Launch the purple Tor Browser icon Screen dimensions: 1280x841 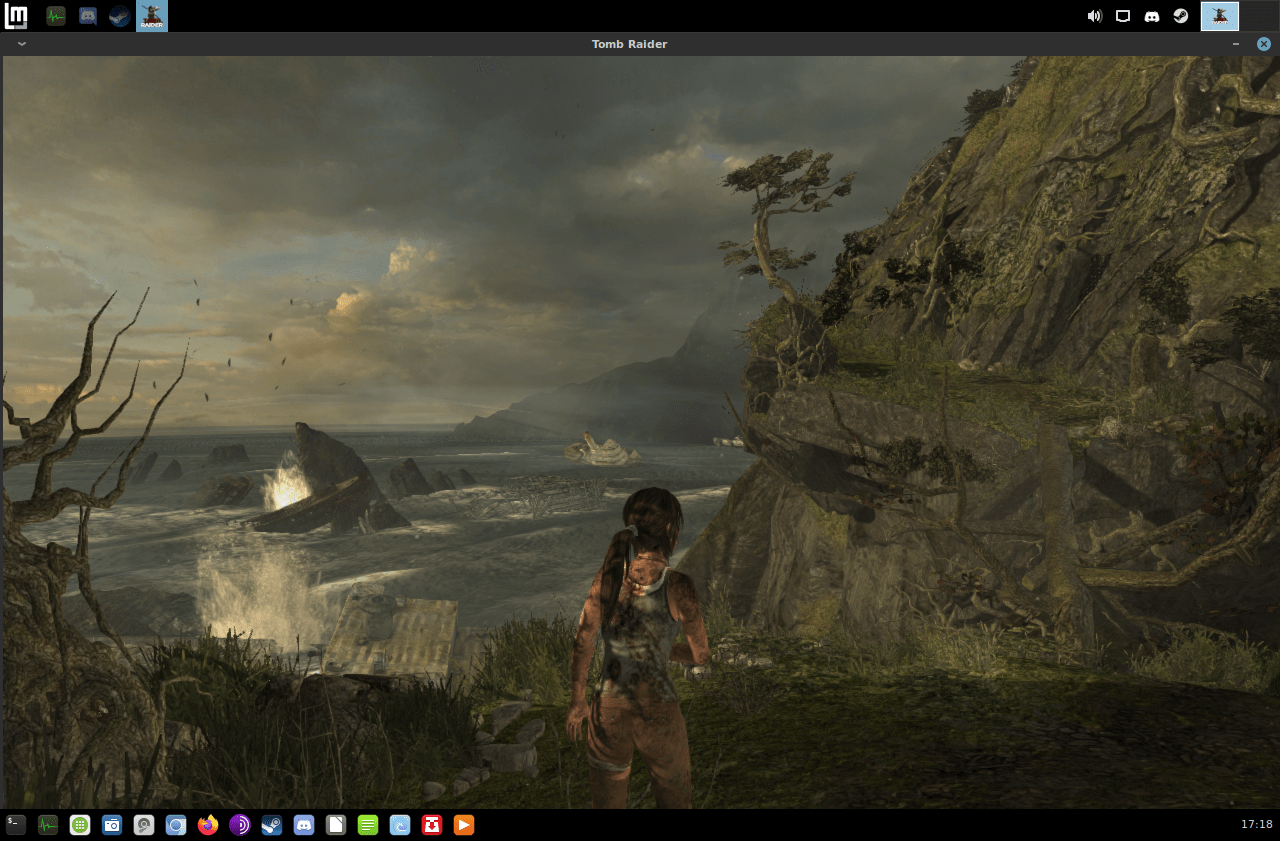240,825
